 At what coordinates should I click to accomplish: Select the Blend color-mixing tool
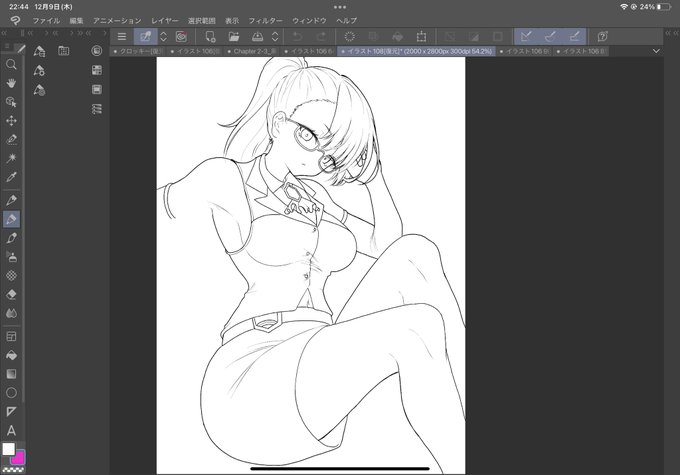tap(11, 313)
